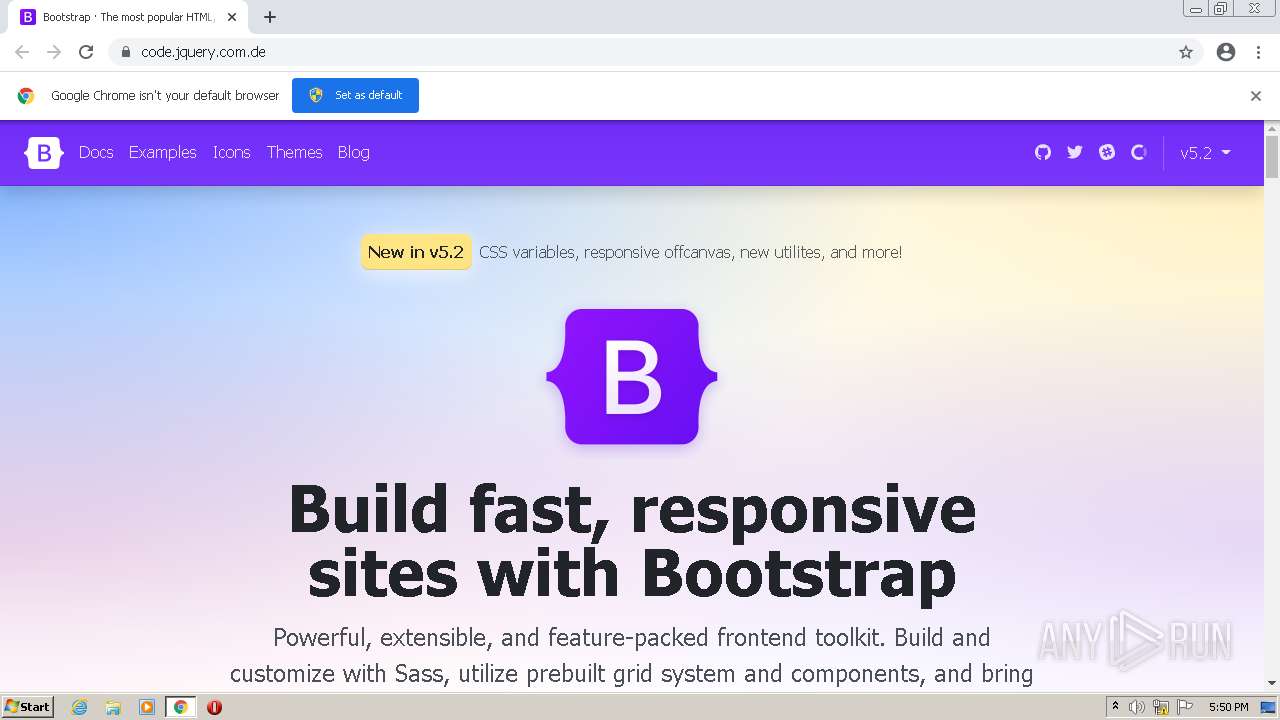Dismiss the default browser notification bar
1280x720 pixels.
[x=1256, y=96]
